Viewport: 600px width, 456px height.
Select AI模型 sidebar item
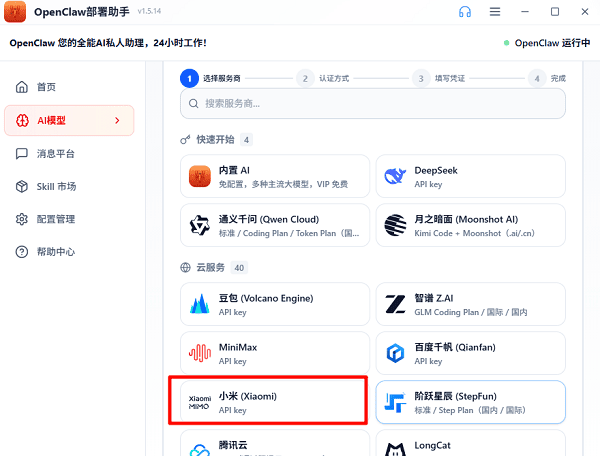tap(69, 121)
